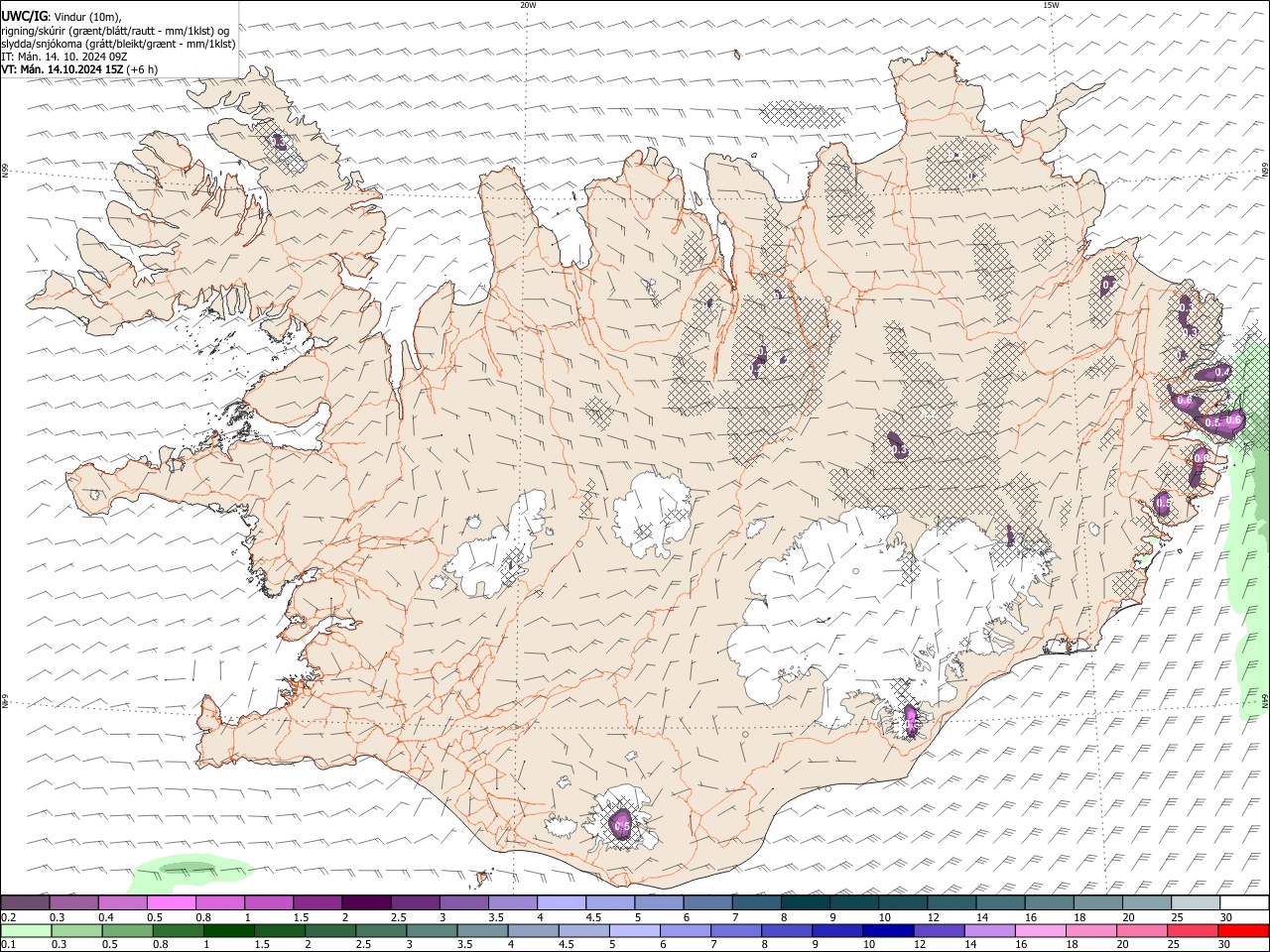Pick the rain legend swatch between 2.5 and 3
Viewport: 1270px width, 952px height.
381,930
